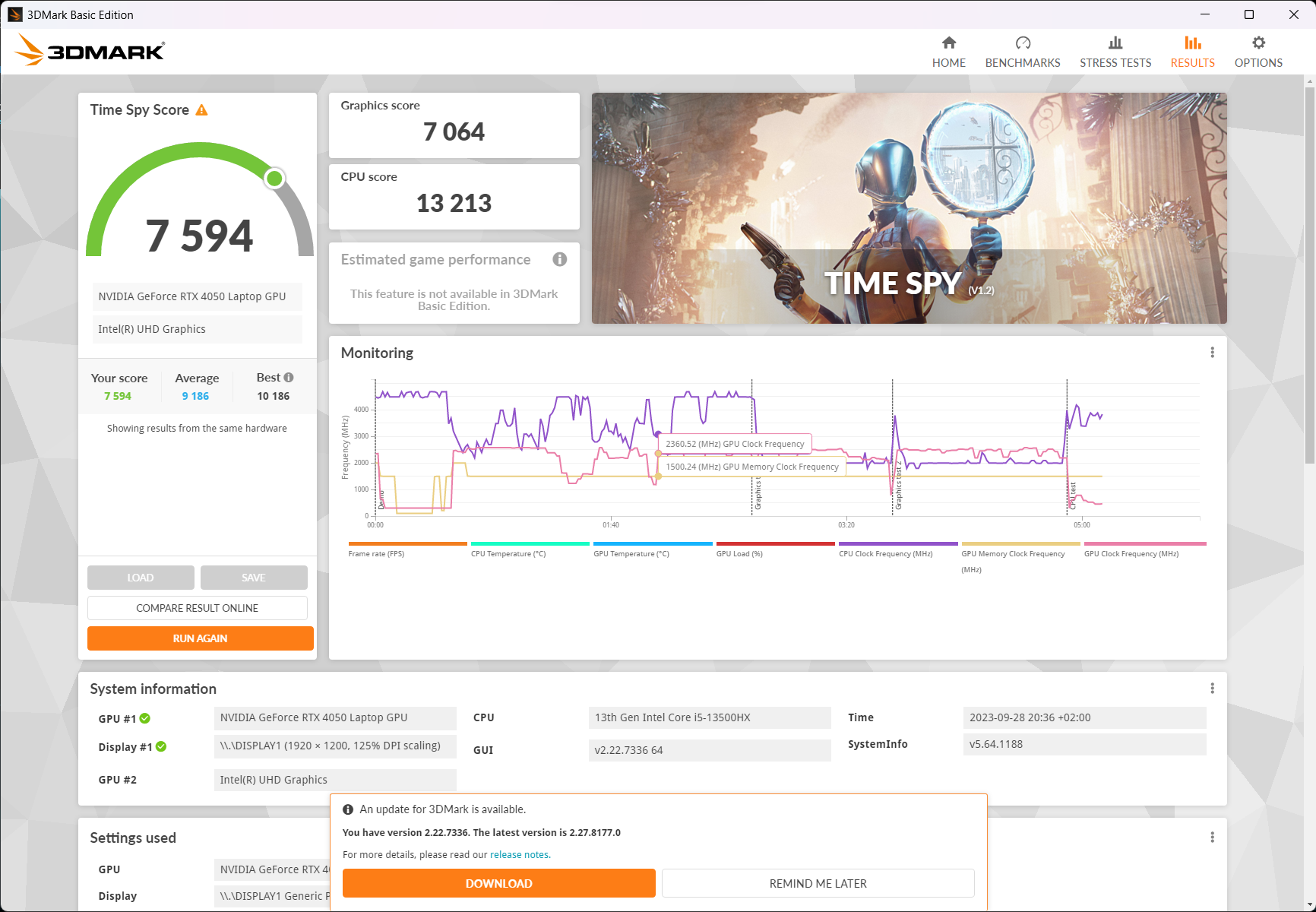Toggle the CPU Clock Frequency legend
Screen dimensions: 1316x912
tap(898, 549)
